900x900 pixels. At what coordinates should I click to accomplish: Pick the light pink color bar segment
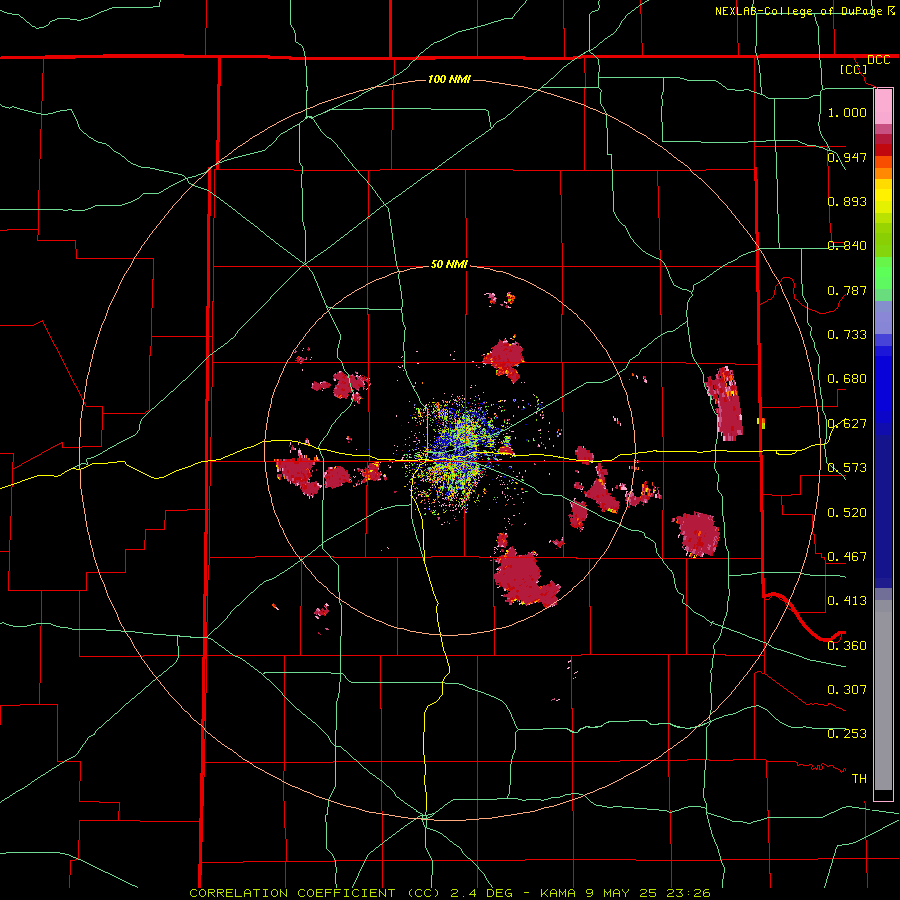point(883,107)
